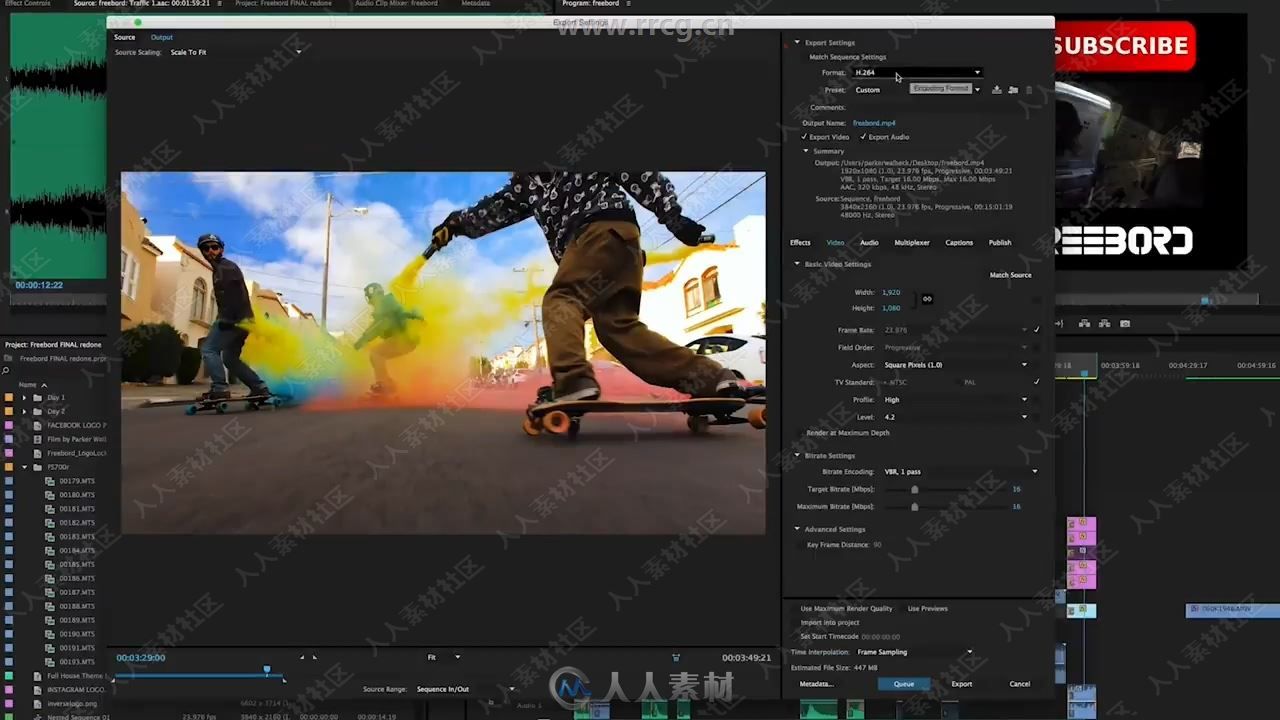Viewport: 1280px width, 720px height.
Task: Click the freebord.mp4 output name link
Action: [x=874, y=123]
